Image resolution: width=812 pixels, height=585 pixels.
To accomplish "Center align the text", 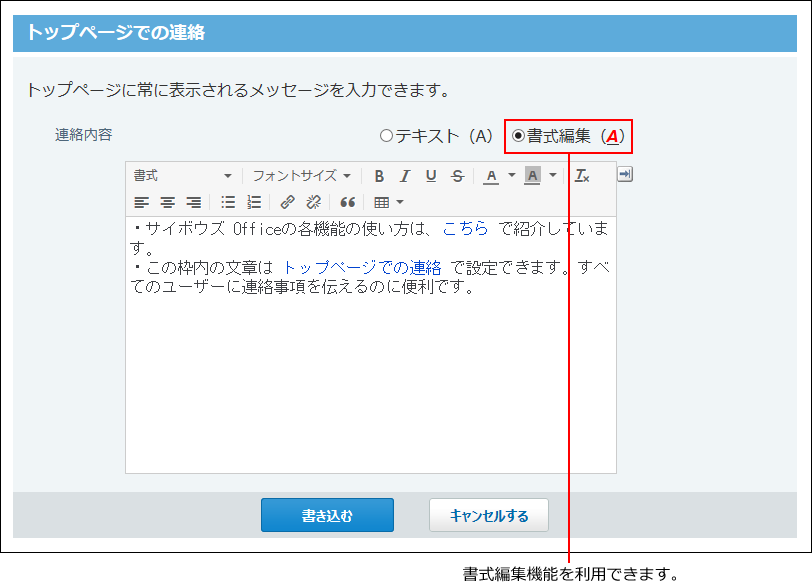I will click(167, 202).
